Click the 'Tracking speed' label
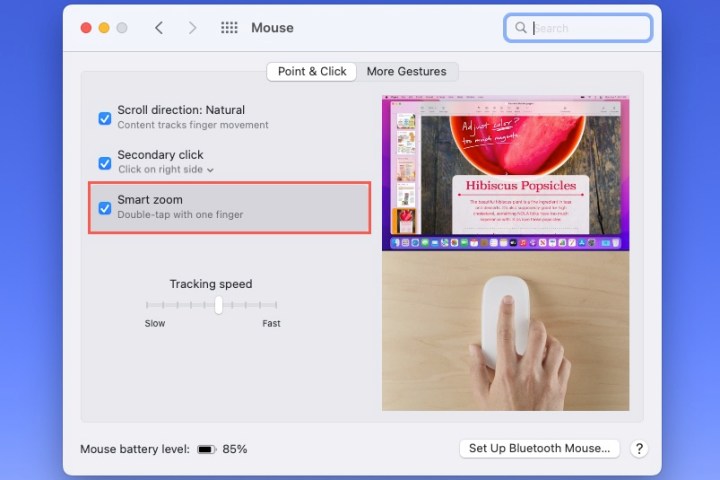 (x=211, y=284)
